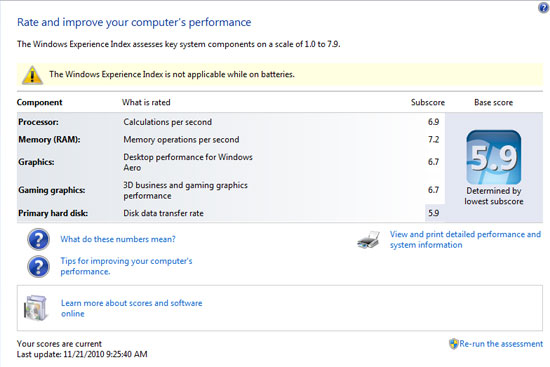
Task: Click 'Your scores are current' status text
Action: pyautogui.click(x=59, y=344)
